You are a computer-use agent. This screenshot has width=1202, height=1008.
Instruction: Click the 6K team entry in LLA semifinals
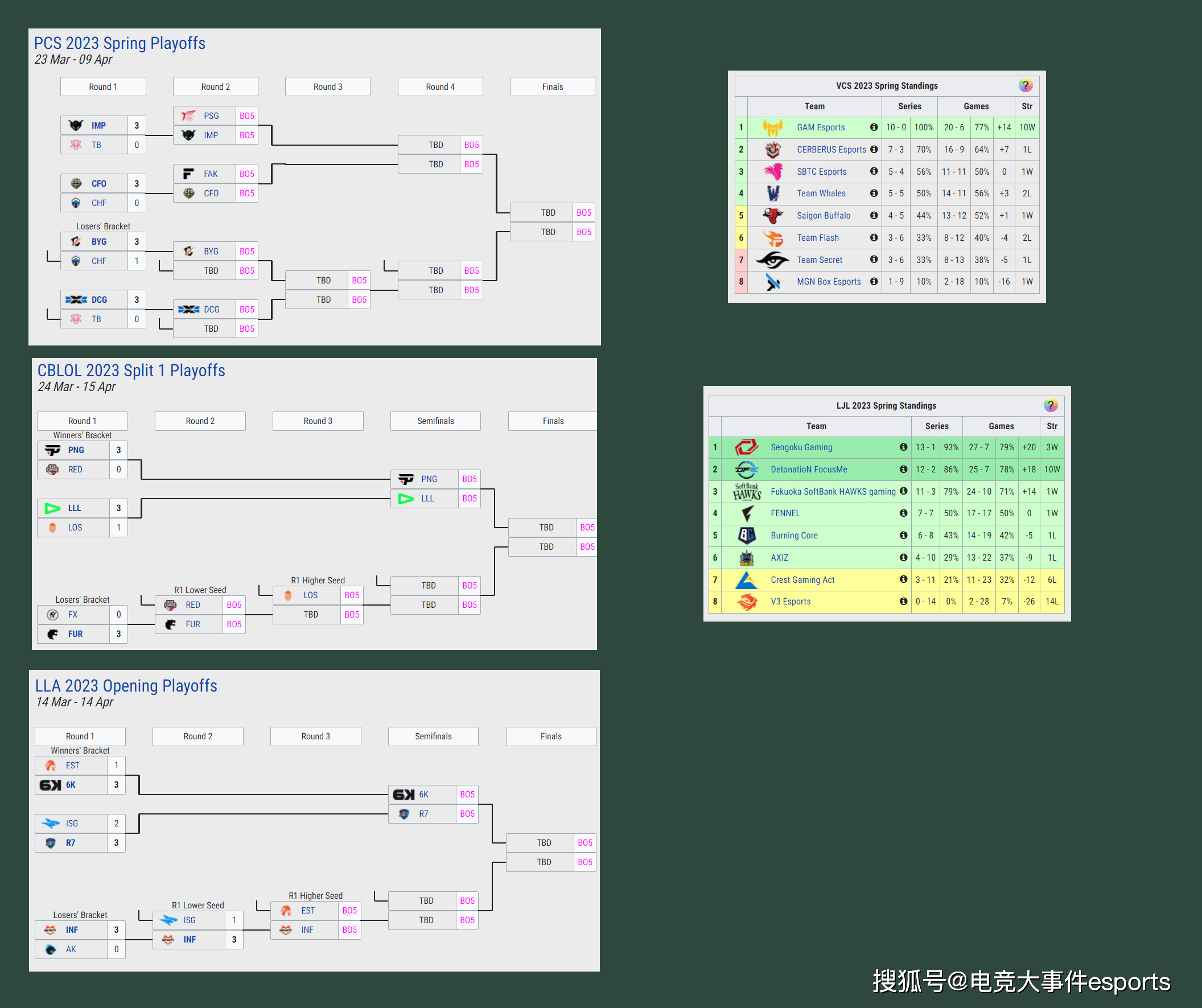coord(423,795)
